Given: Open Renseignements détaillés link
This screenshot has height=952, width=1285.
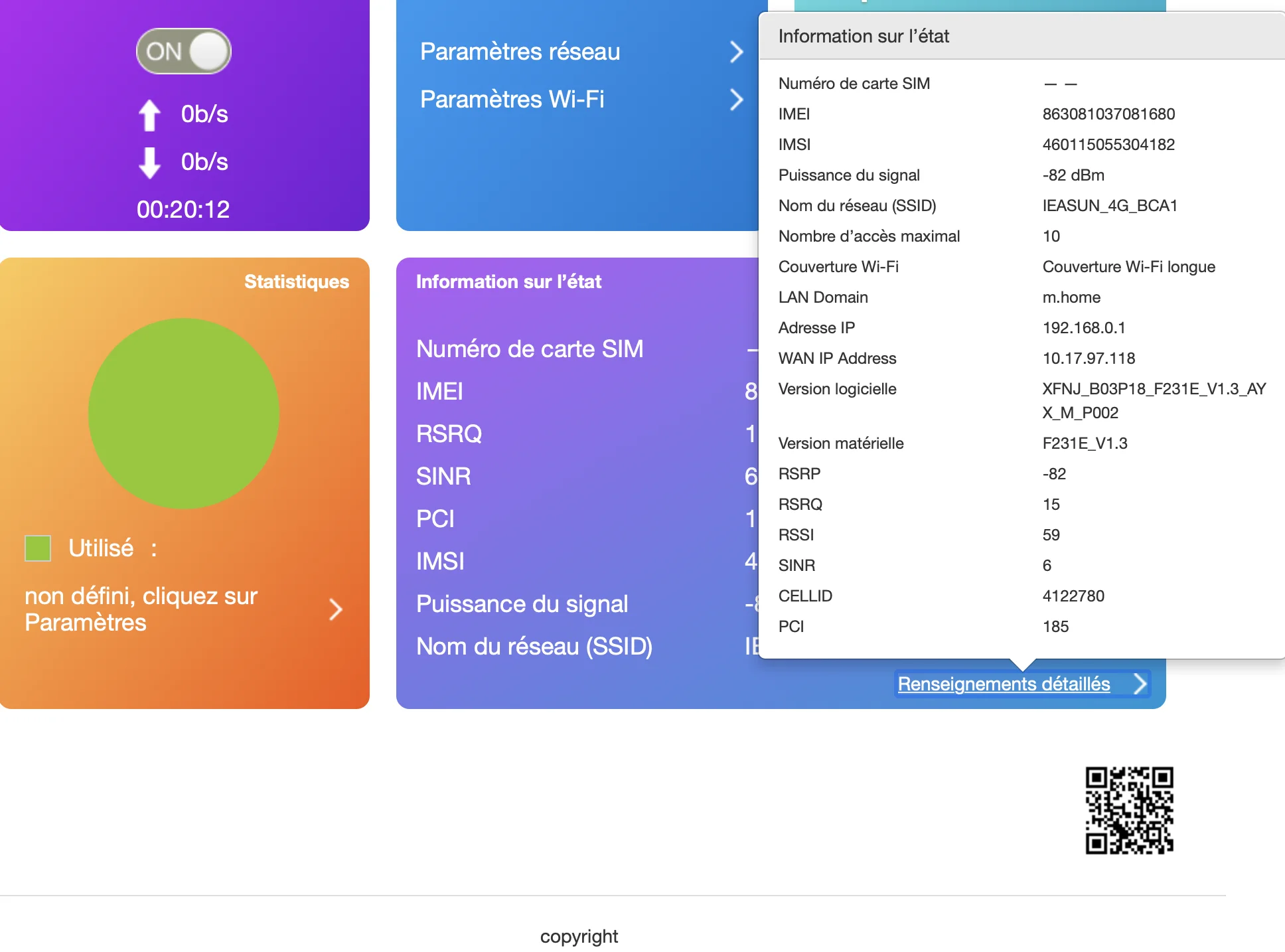Looking at the screenshot, I should (x=1003, y=684).
